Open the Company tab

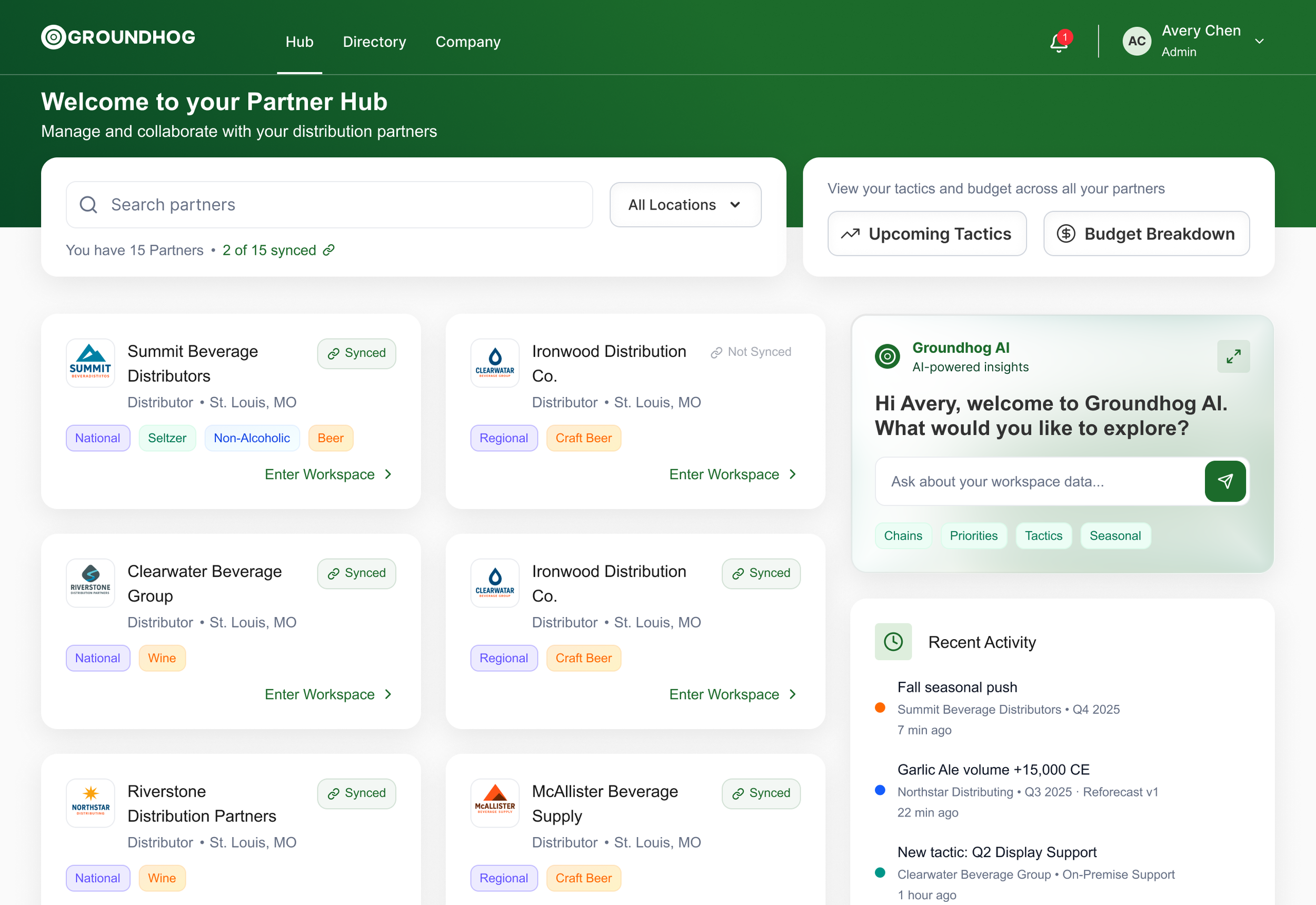(x=468, y=42)
